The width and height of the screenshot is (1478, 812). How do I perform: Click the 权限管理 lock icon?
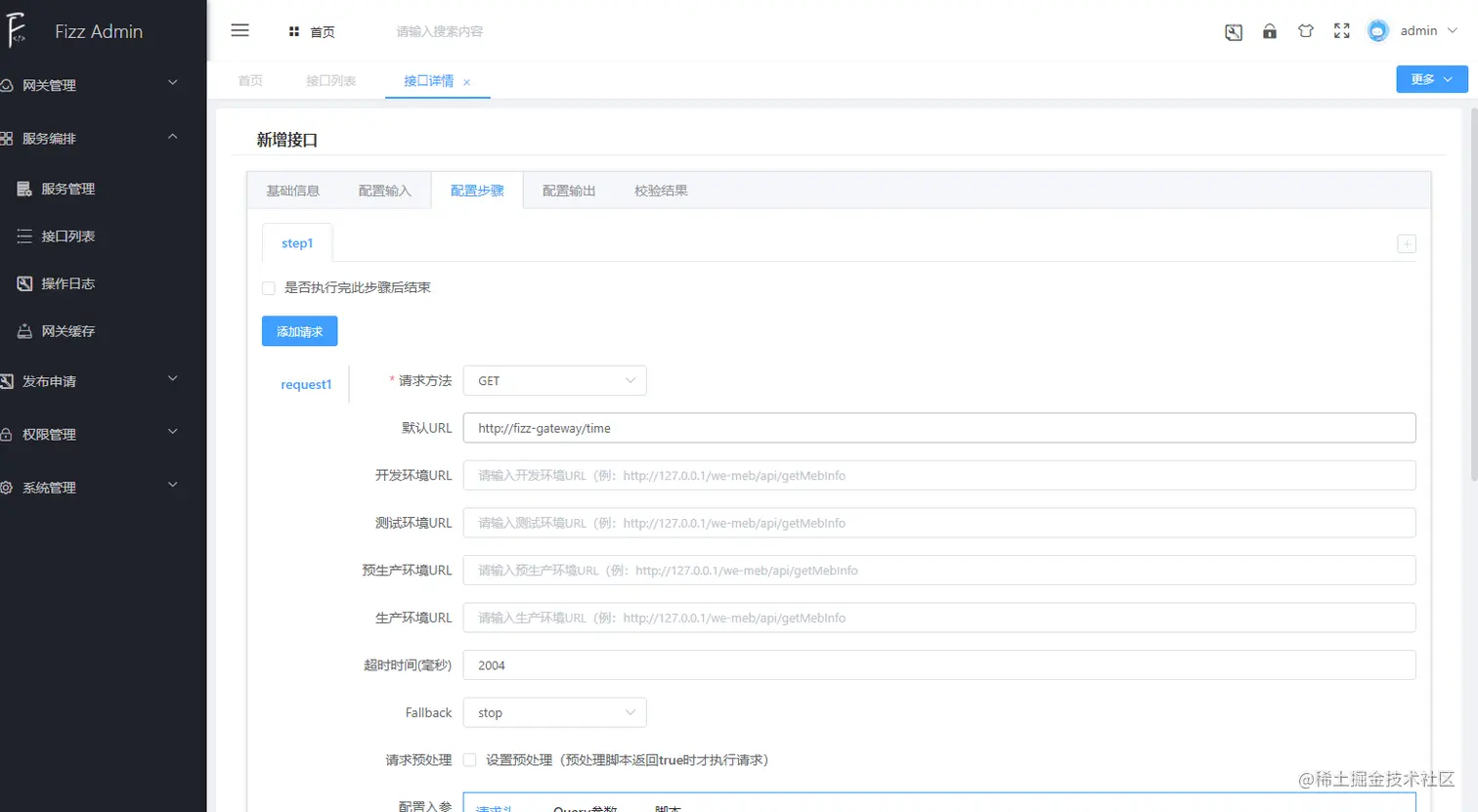point(7,434)
